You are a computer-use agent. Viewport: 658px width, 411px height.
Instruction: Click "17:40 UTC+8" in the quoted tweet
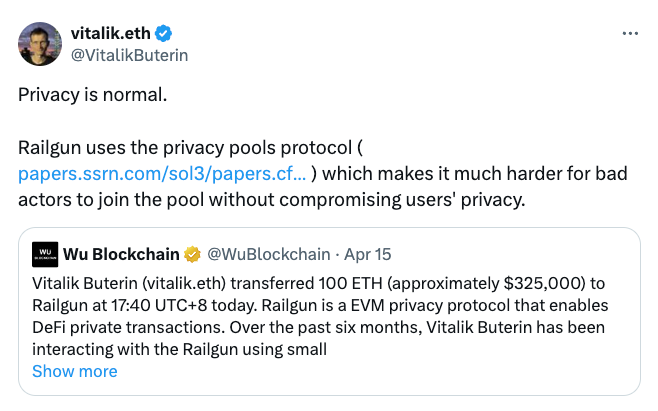tap(159, 306)
